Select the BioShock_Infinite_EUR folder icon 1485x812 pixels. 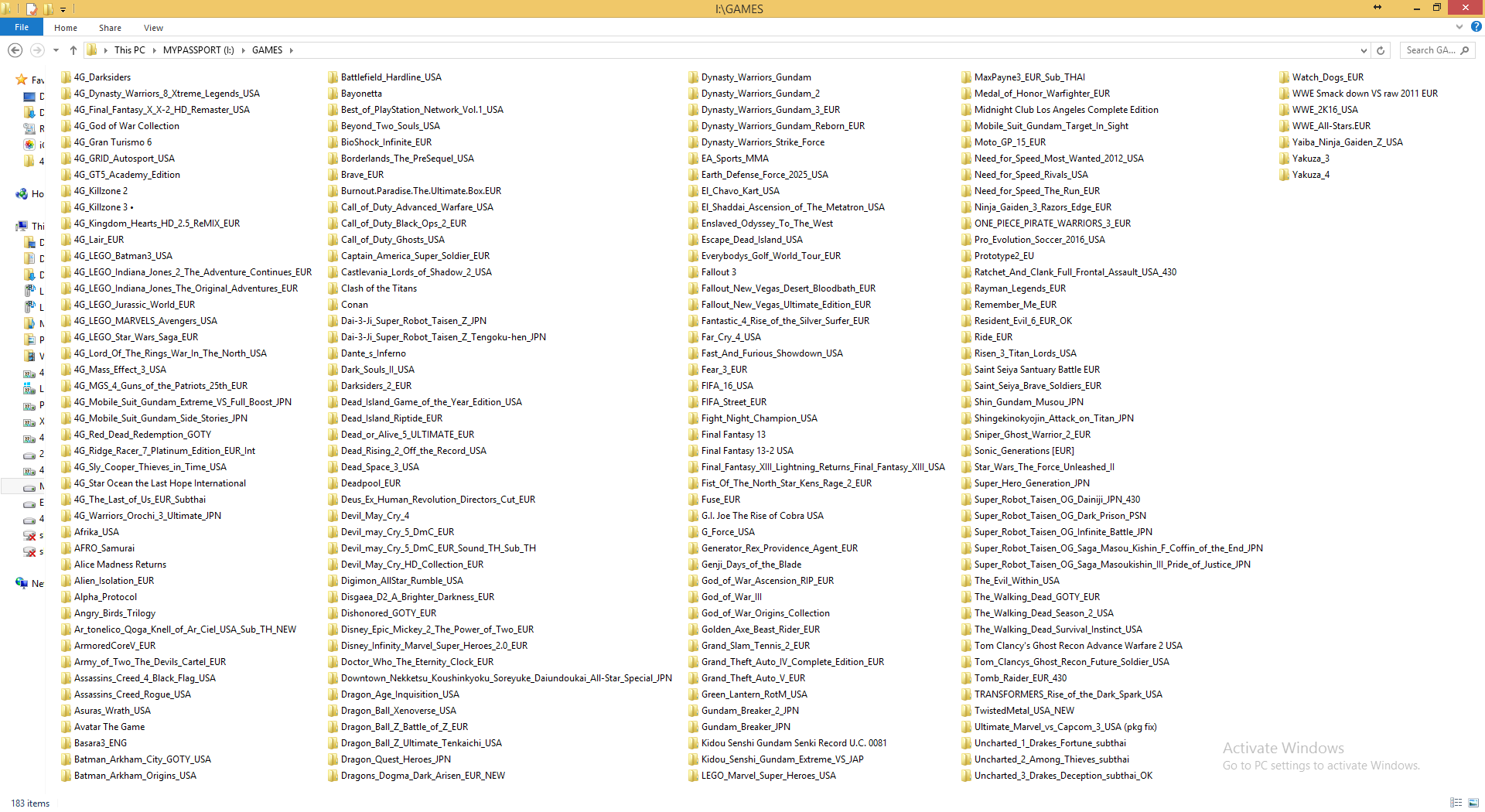[x=333, y=142]
